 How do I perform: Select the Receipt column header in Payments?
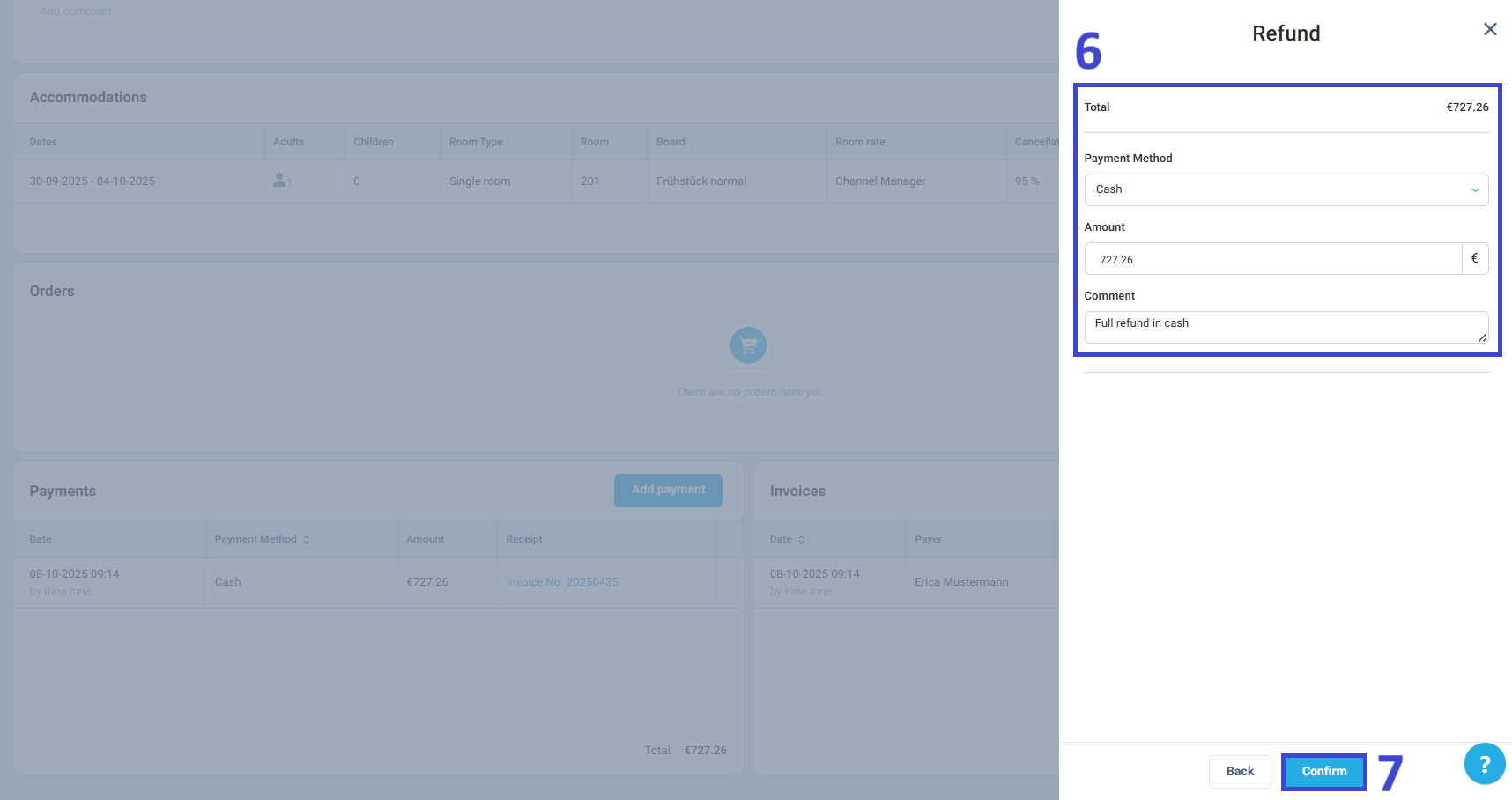click(524, 539)
